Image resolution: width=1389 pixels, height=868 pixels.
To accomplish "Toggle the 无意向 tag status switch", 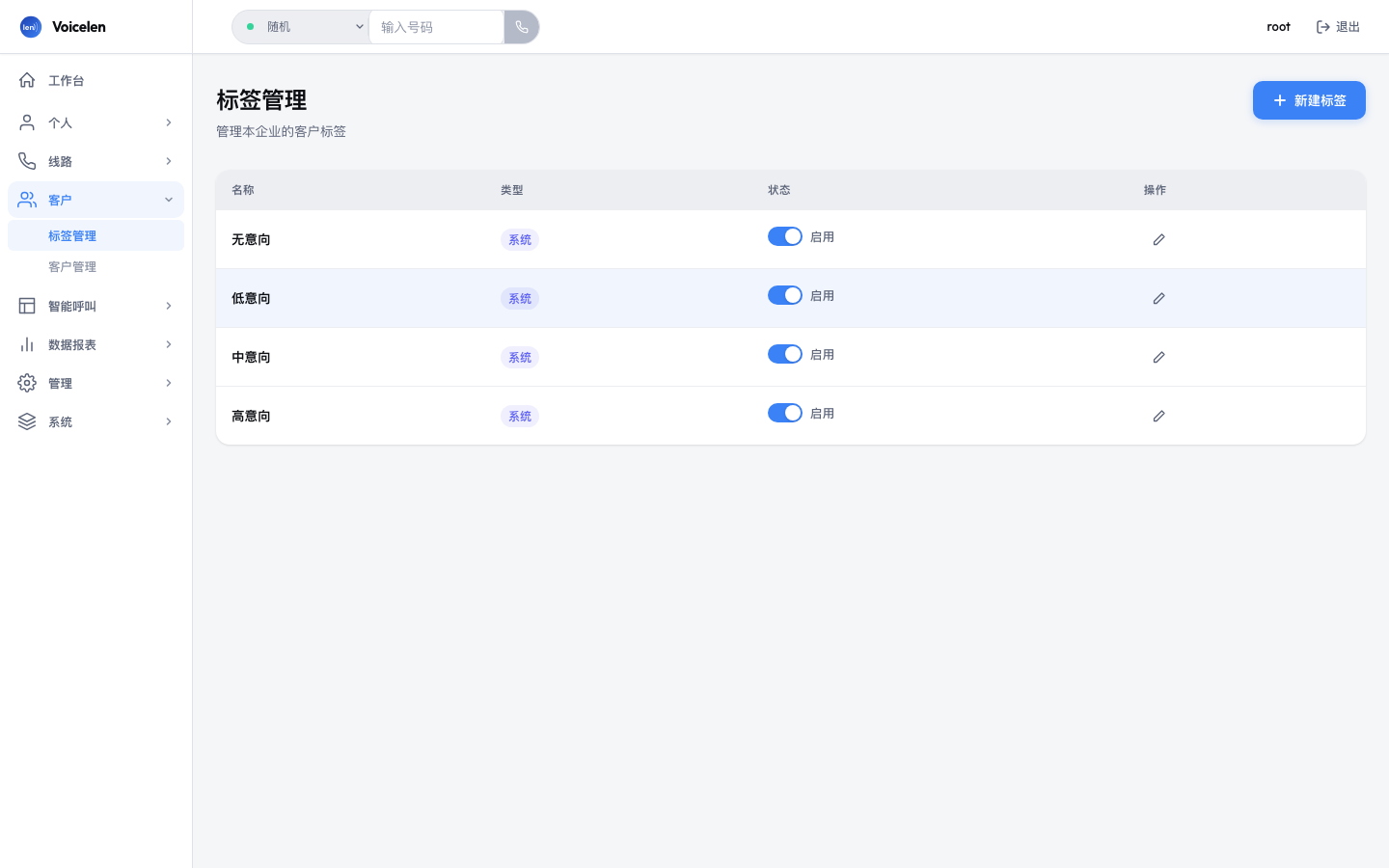I will [x=785, y=236].
